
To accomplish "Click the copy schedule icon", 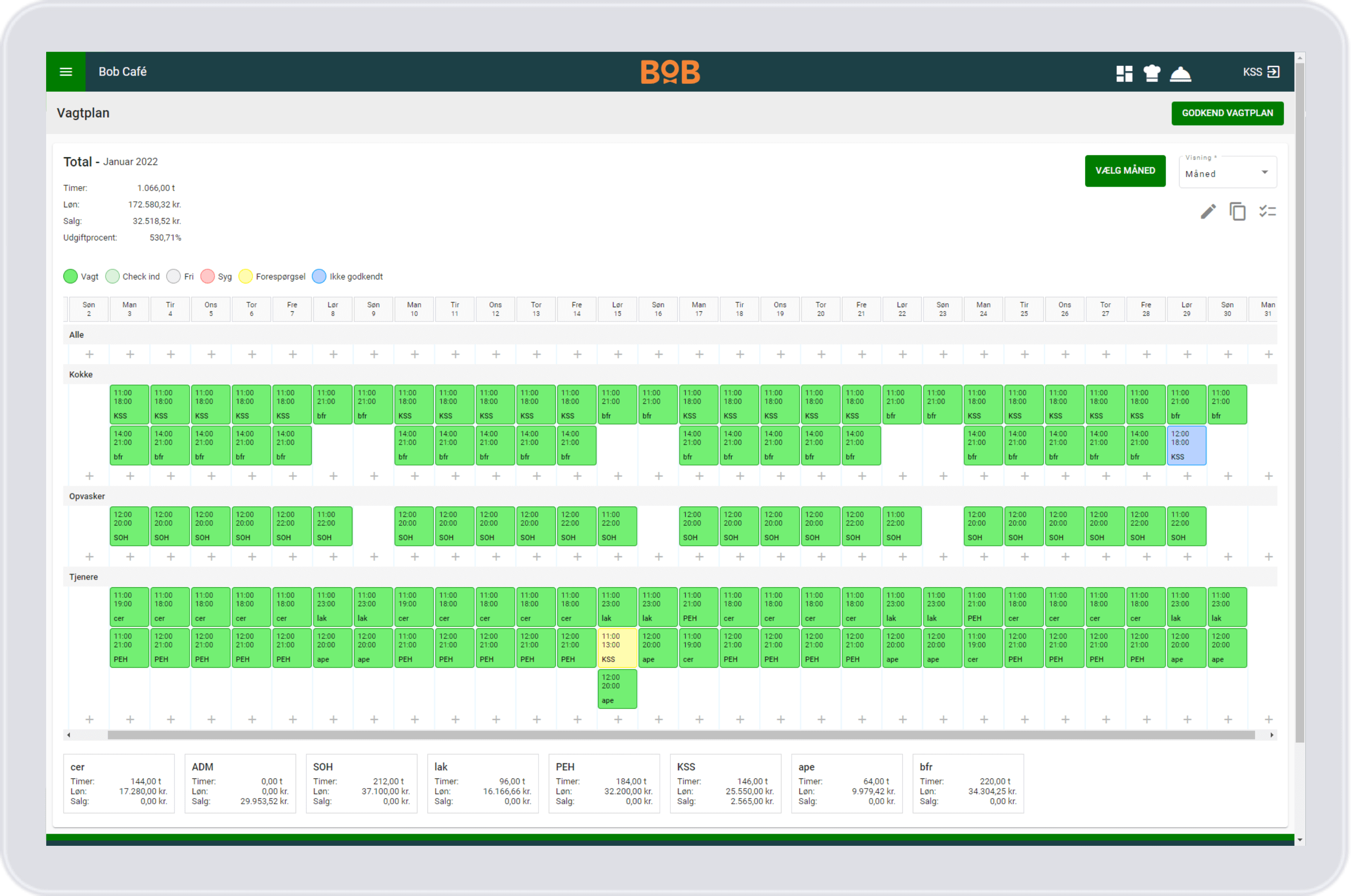I will coord(1237,212).
